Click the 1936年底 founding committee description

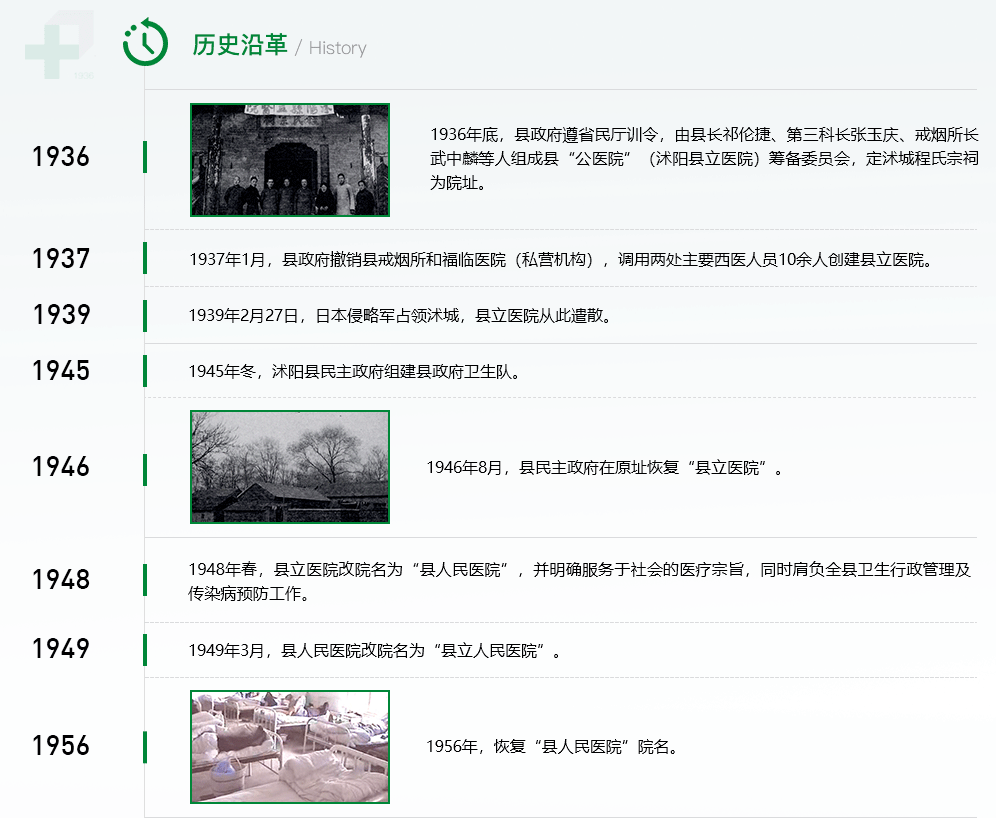click(703, 158)
